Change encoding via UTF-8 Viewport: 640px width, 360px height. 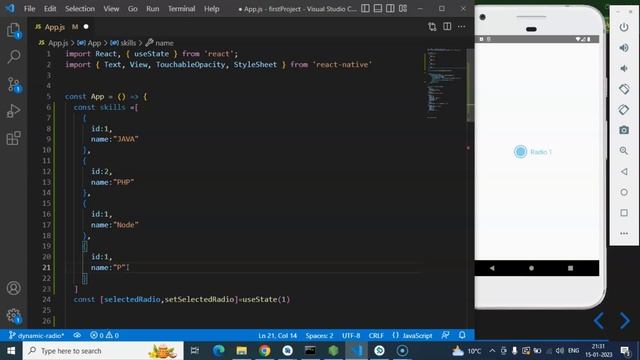click(x=351, y=336)
